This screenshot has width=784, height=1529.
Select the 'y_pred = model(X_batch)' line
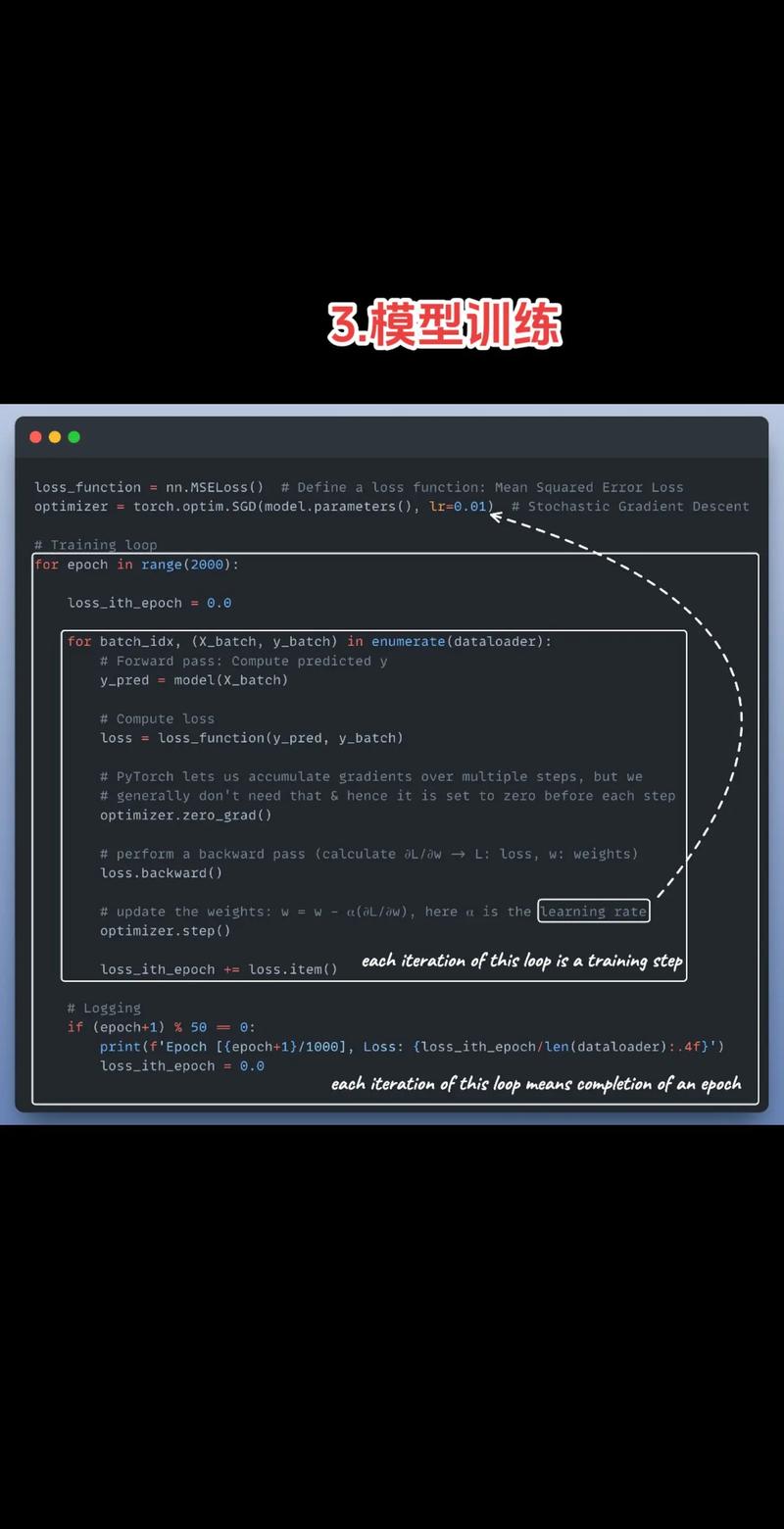pyautogui.click(x=192, y=680)
